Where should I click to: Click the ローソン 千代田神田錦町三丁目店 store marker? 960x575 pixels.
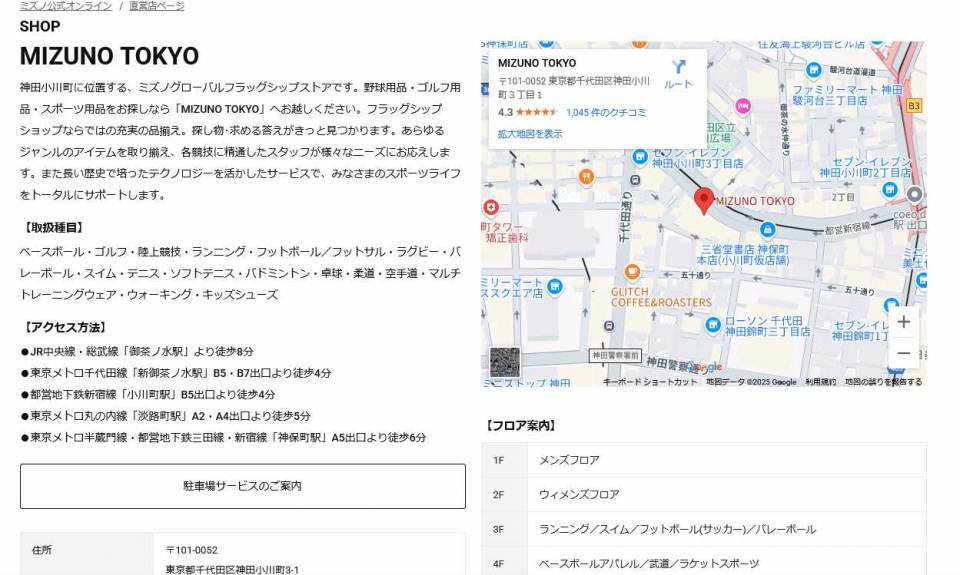coord(712,324)
